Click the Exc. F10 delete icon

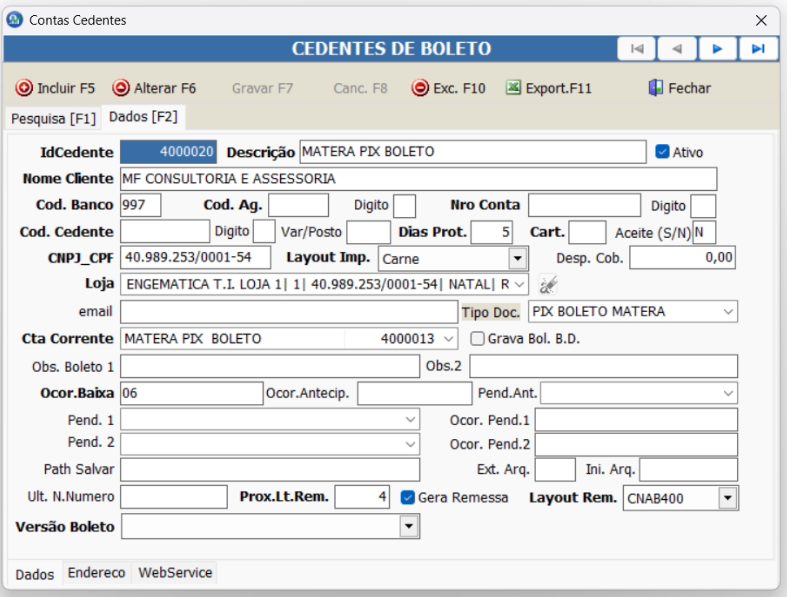click(420, 88)
